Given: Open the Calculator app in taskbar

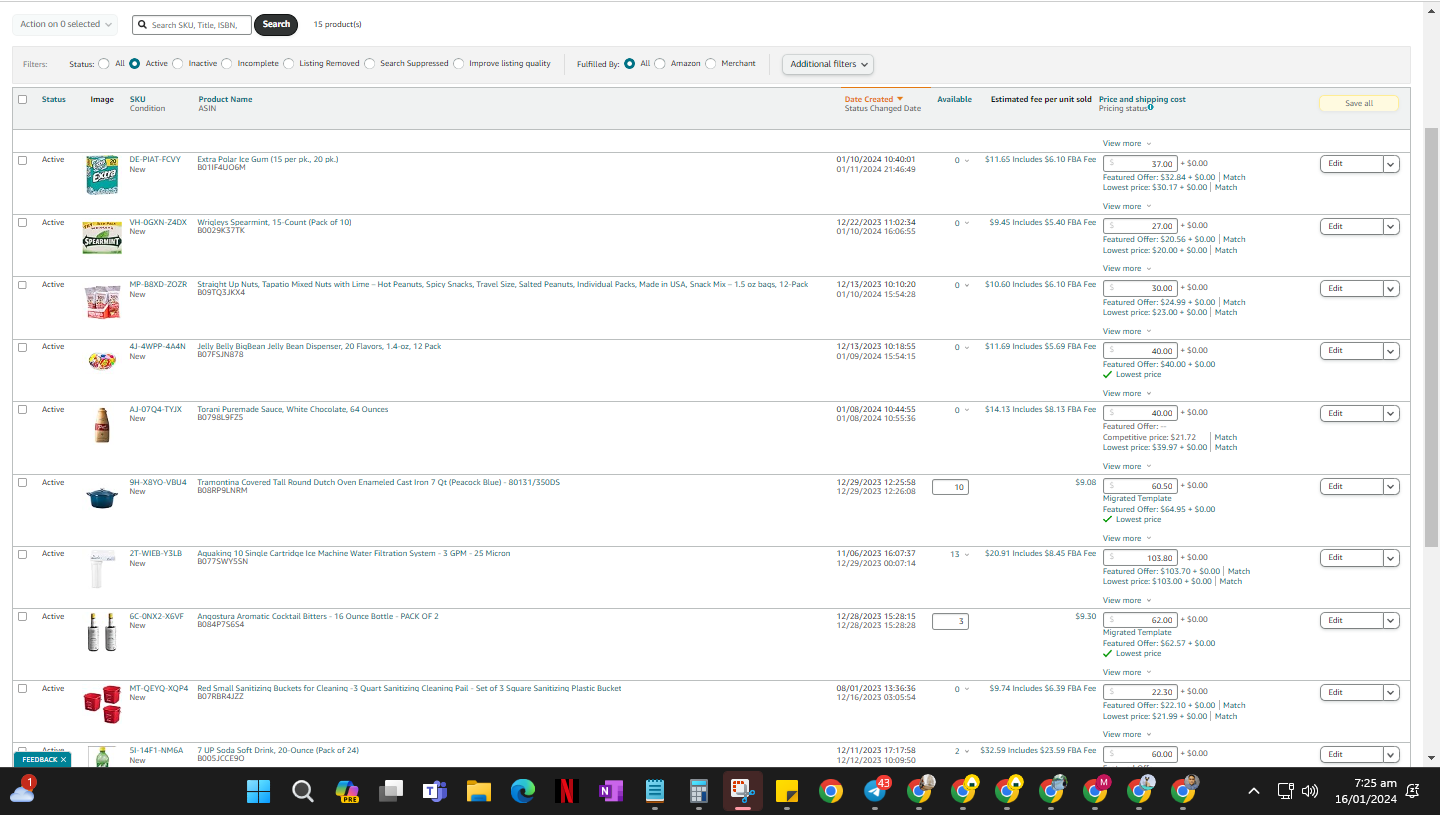Looking at the screenshot, I should tap(698, 792).
